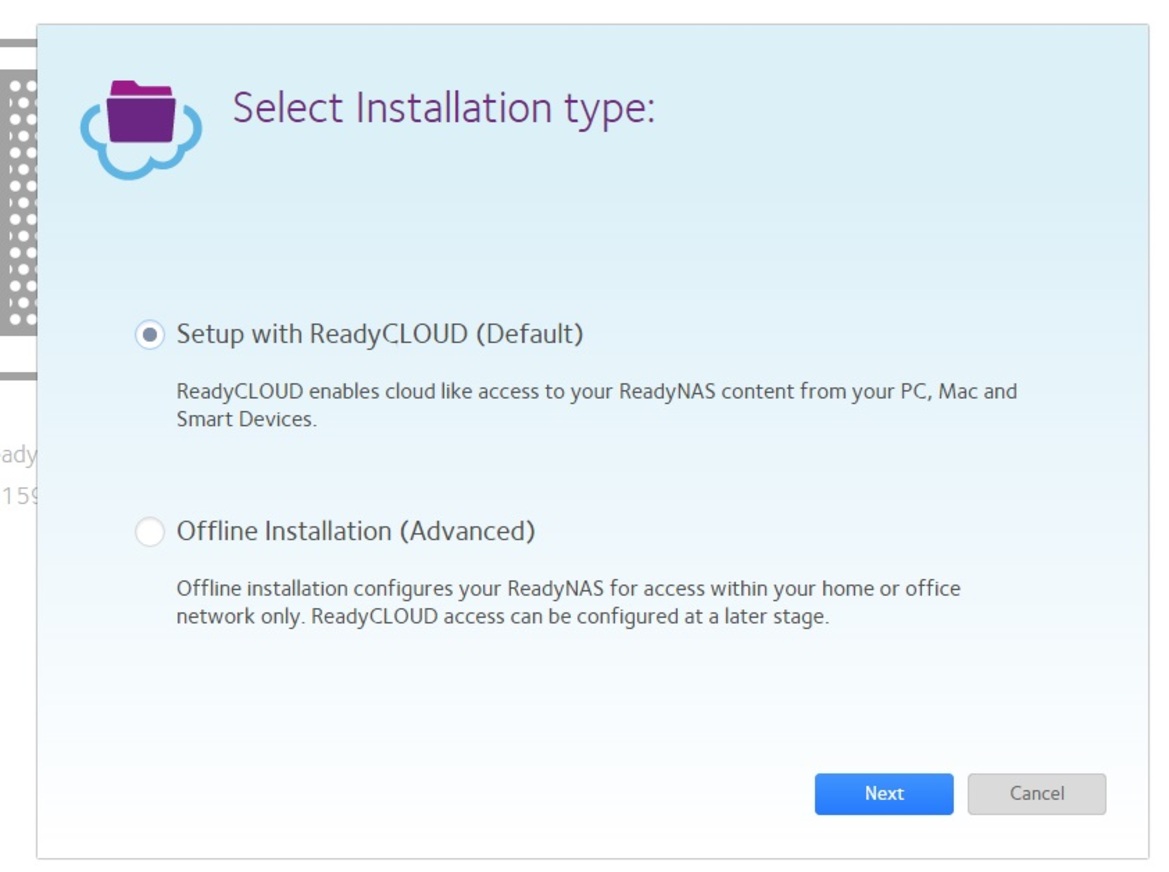Cancel the installation dialog
The height and width of the screenshot is (872, 1169).
coord(1036,794)
